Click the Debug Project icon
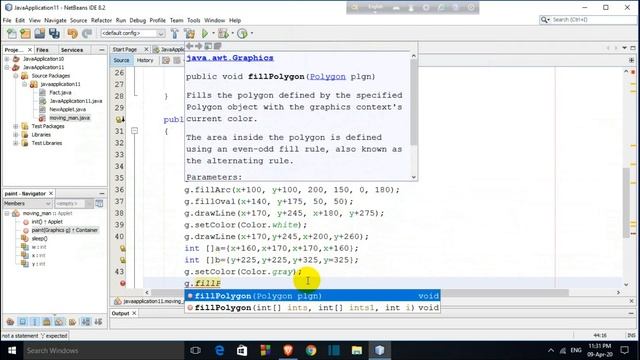This screenshot has width=640, height=360. [223, 33]
